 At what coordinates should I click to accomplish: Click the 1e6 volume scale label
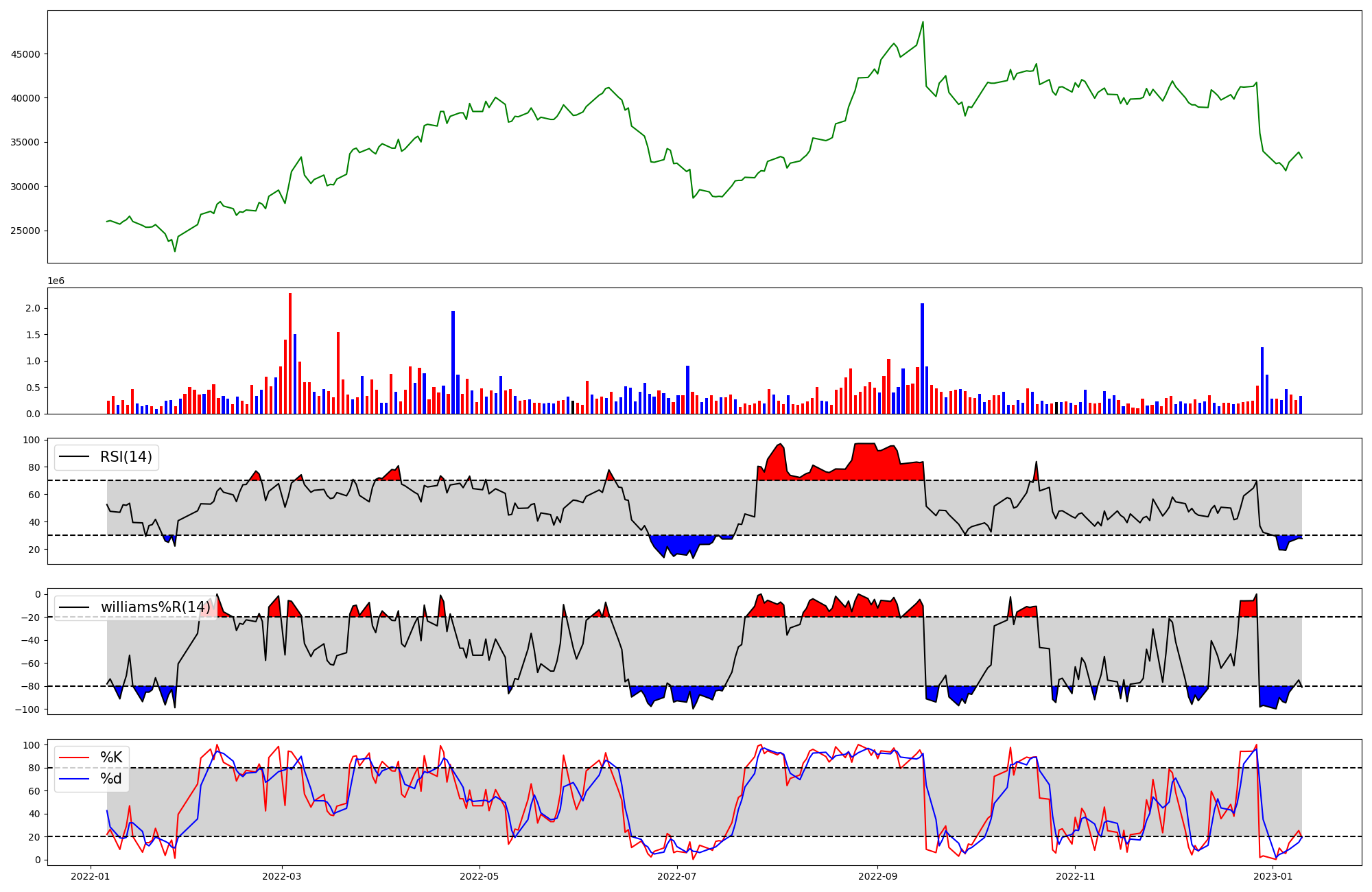point(56,281)
